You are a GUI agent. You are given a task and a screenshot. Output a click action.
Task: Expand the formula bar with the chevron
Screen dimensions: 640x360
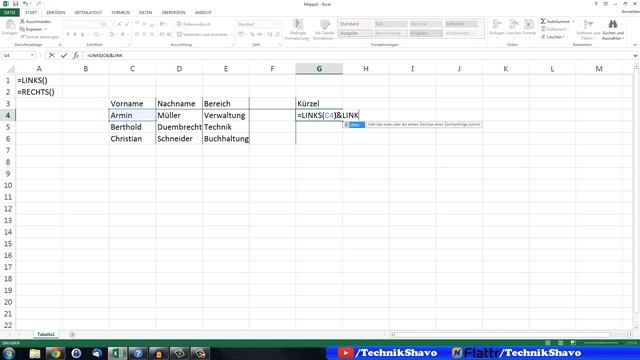click(635, 56)
